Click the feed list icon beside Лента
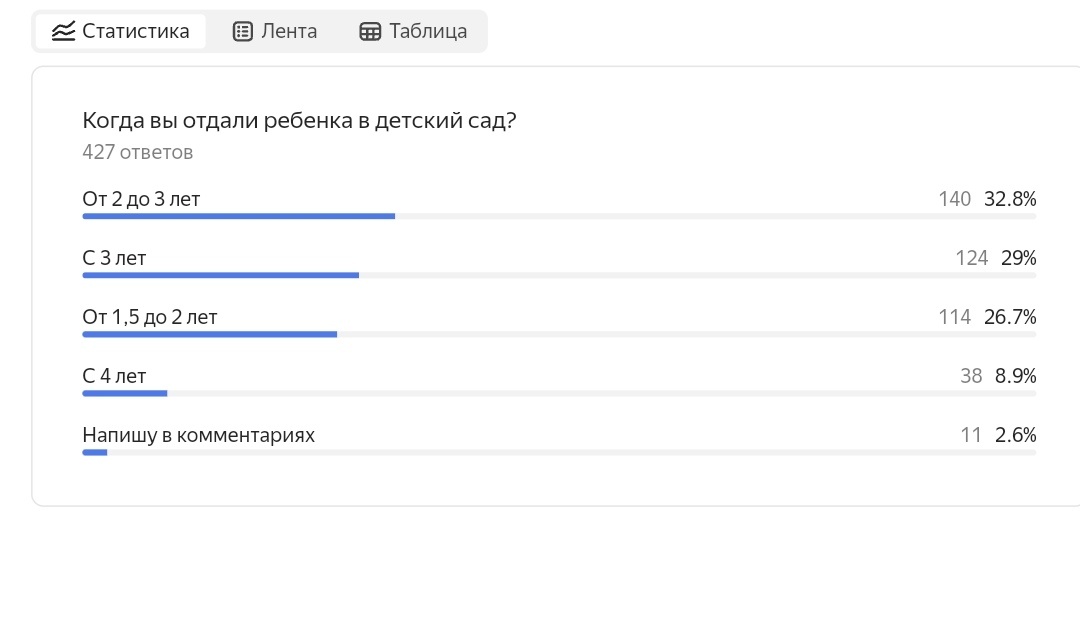Screen dimensions: 1080x619 pyautogui.click(x=243, y=31)
